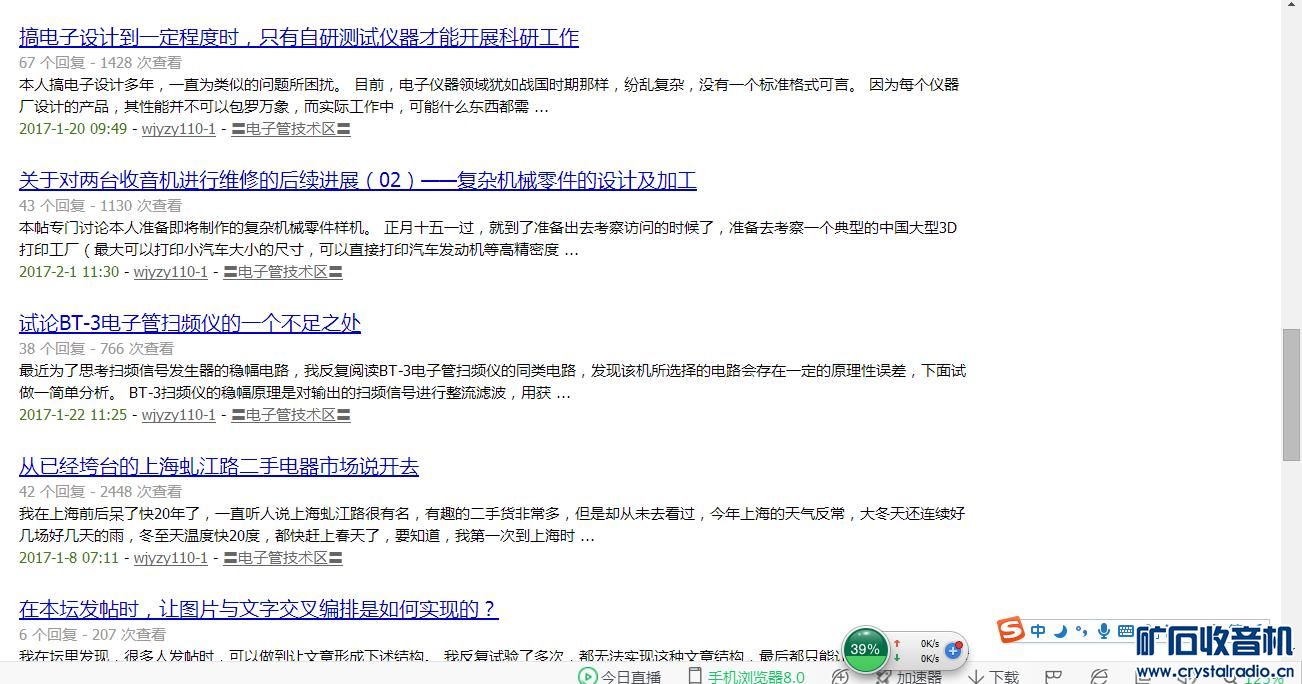The image size is (1302, 684).
Task: Open author wjyzy110-1 on 2017-1-22 post
Action: coord(179,415)
